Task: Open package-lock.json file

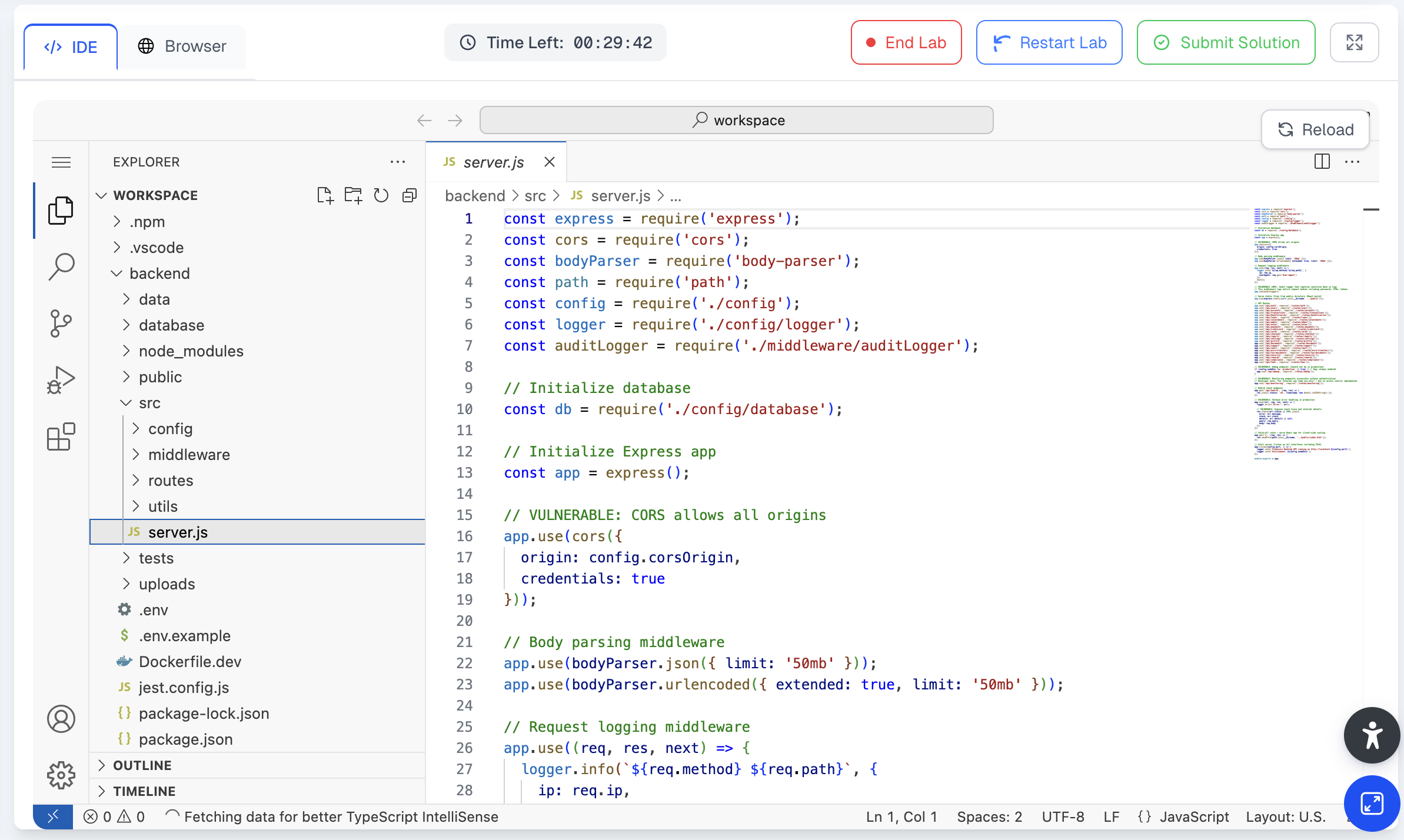Action: (257, 714)
